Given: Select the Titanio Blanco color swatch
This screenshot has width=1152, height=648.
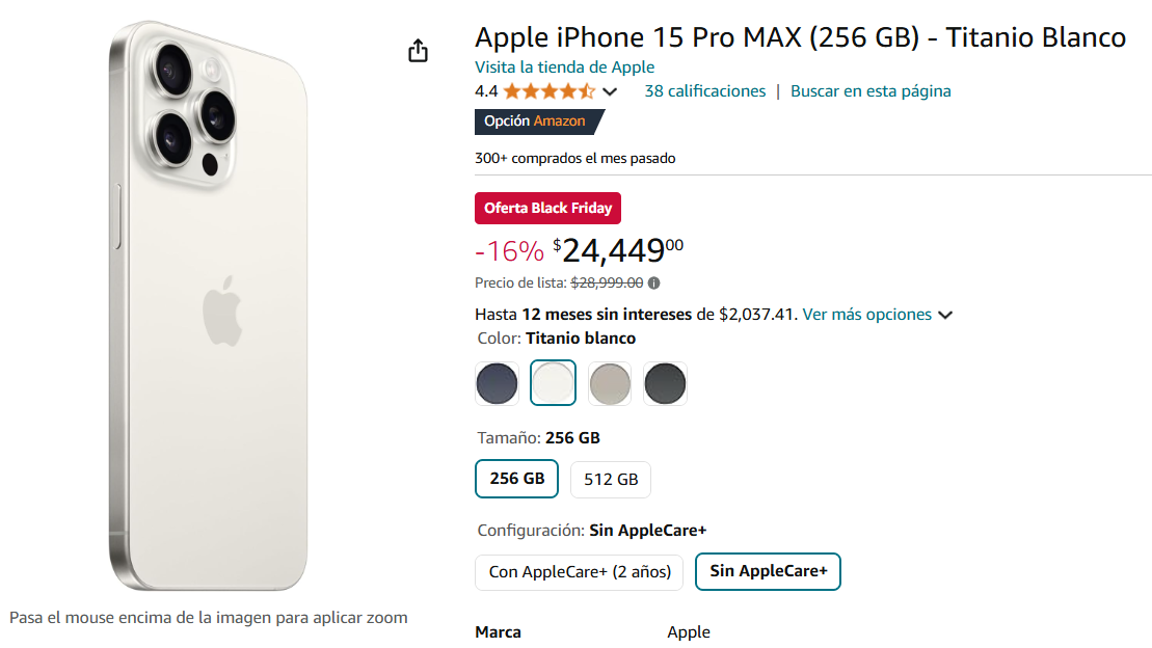Looking at the screenshot, I should [x=552, y=383].
